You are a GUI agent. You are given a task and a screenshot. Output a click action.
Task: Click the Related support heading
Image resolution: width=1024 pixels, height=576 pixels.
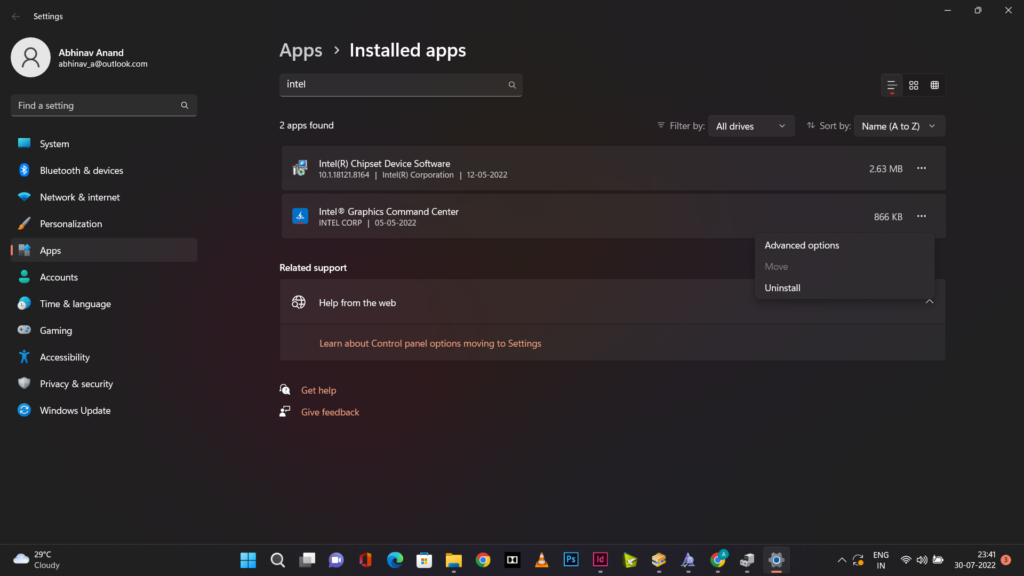coord(313,268)
